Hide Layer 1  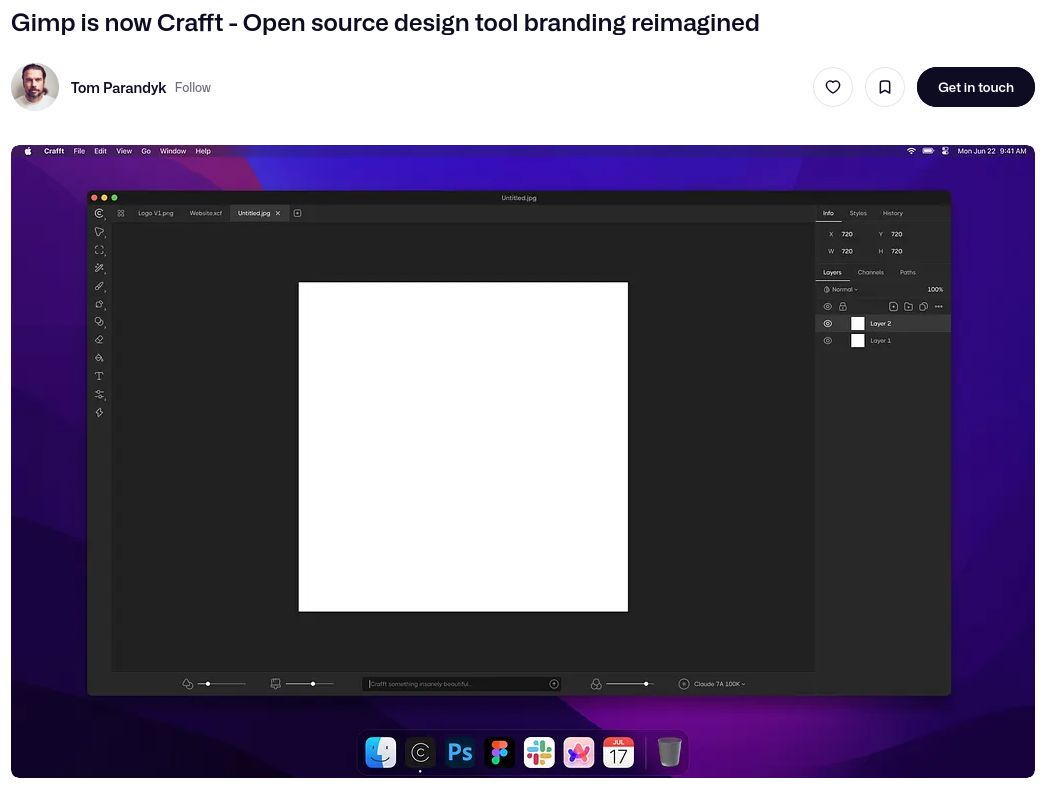[828, 340]
